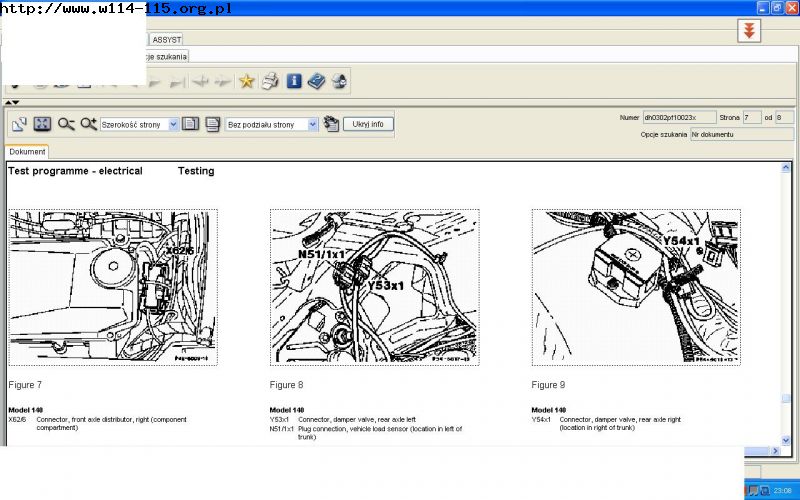800x500 pixels.
Task: Click the 'Figure 7' caption
Action: pyautogui.click(x=25, y=385)
